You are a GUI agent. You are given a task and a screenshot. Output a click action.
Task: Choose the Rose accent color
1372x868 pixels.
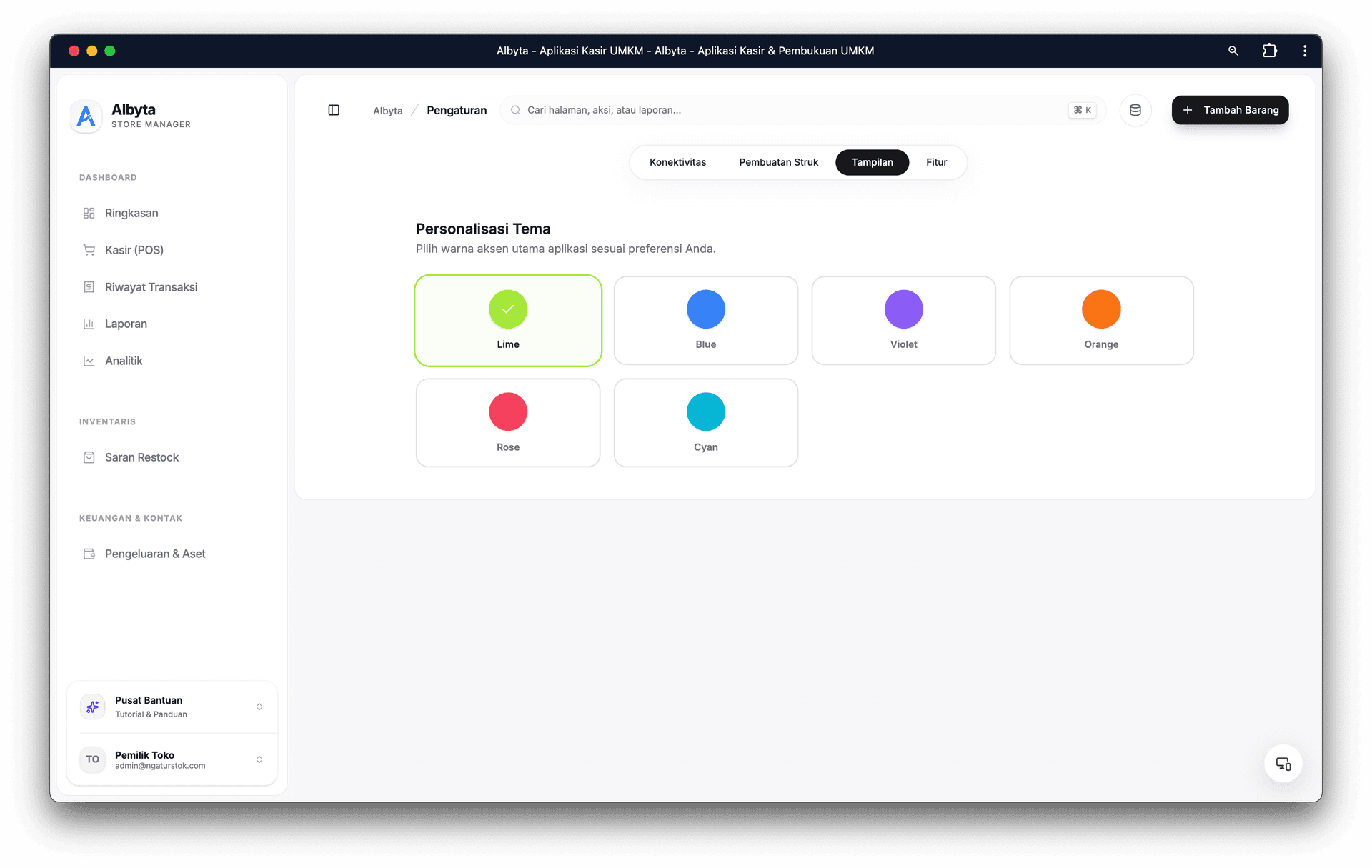pos(508,422)
